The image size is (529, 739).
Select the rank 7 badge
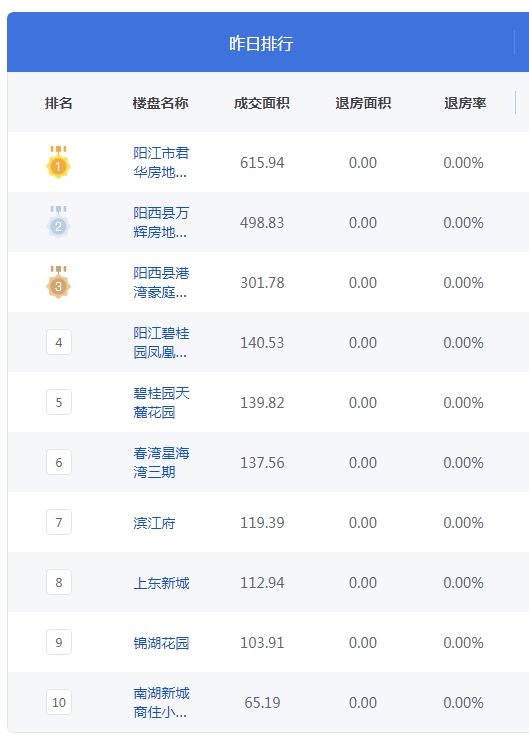[59, 522]
